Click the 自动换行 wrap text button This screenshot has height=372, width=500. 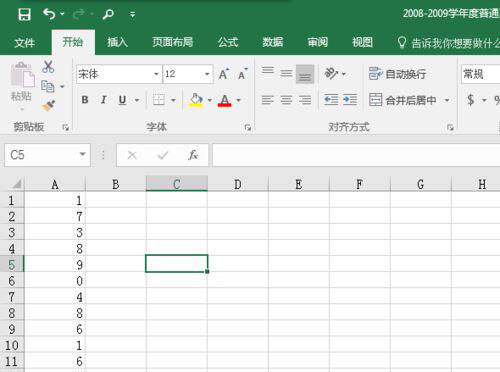point(397,74)
